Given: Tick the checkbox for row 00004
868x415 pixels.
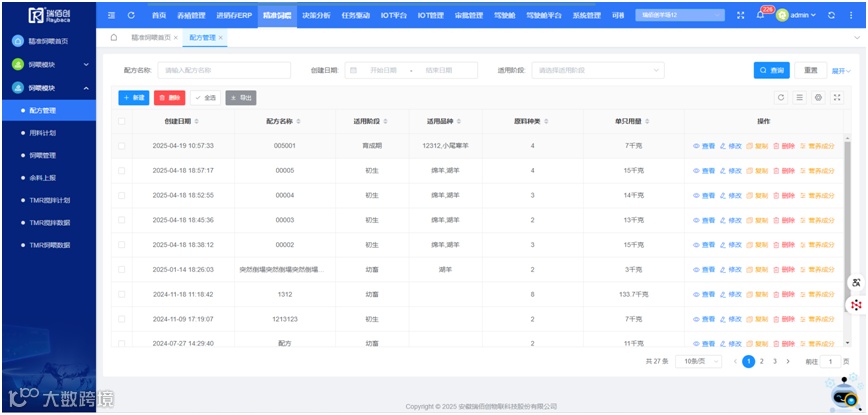Looking at the screenshot, I should coord(122,195).
